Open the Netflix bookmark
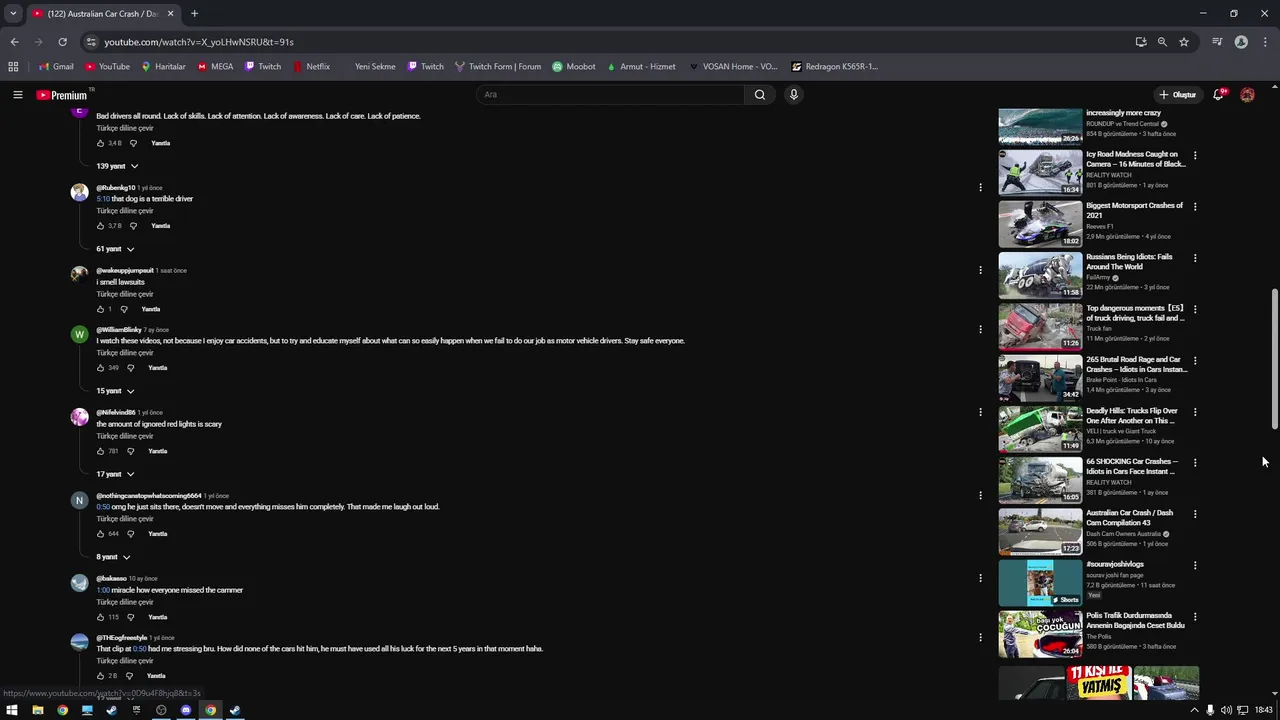 point(311,67)
